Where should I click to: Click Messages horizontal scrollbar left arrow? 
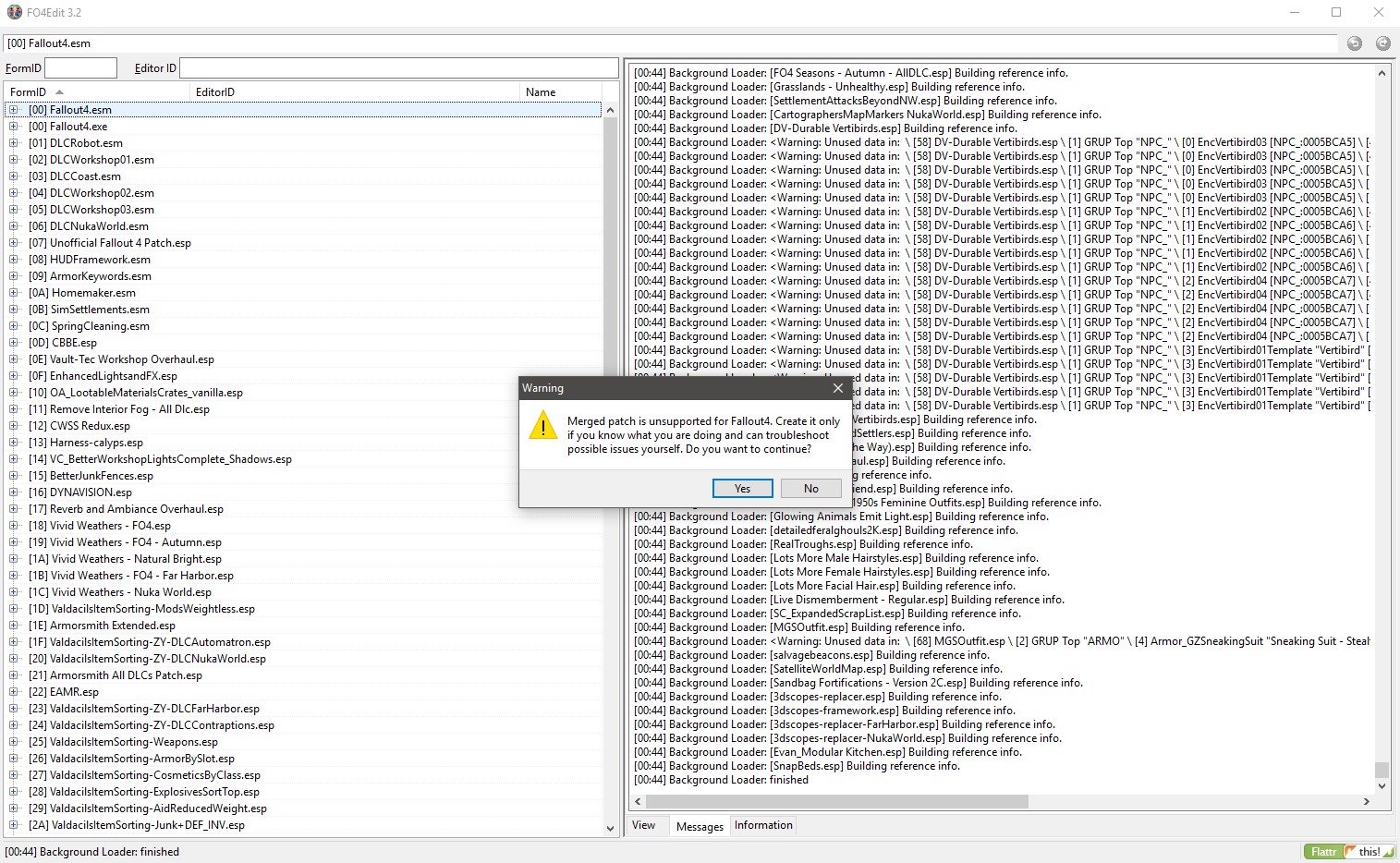pos(639,801)
